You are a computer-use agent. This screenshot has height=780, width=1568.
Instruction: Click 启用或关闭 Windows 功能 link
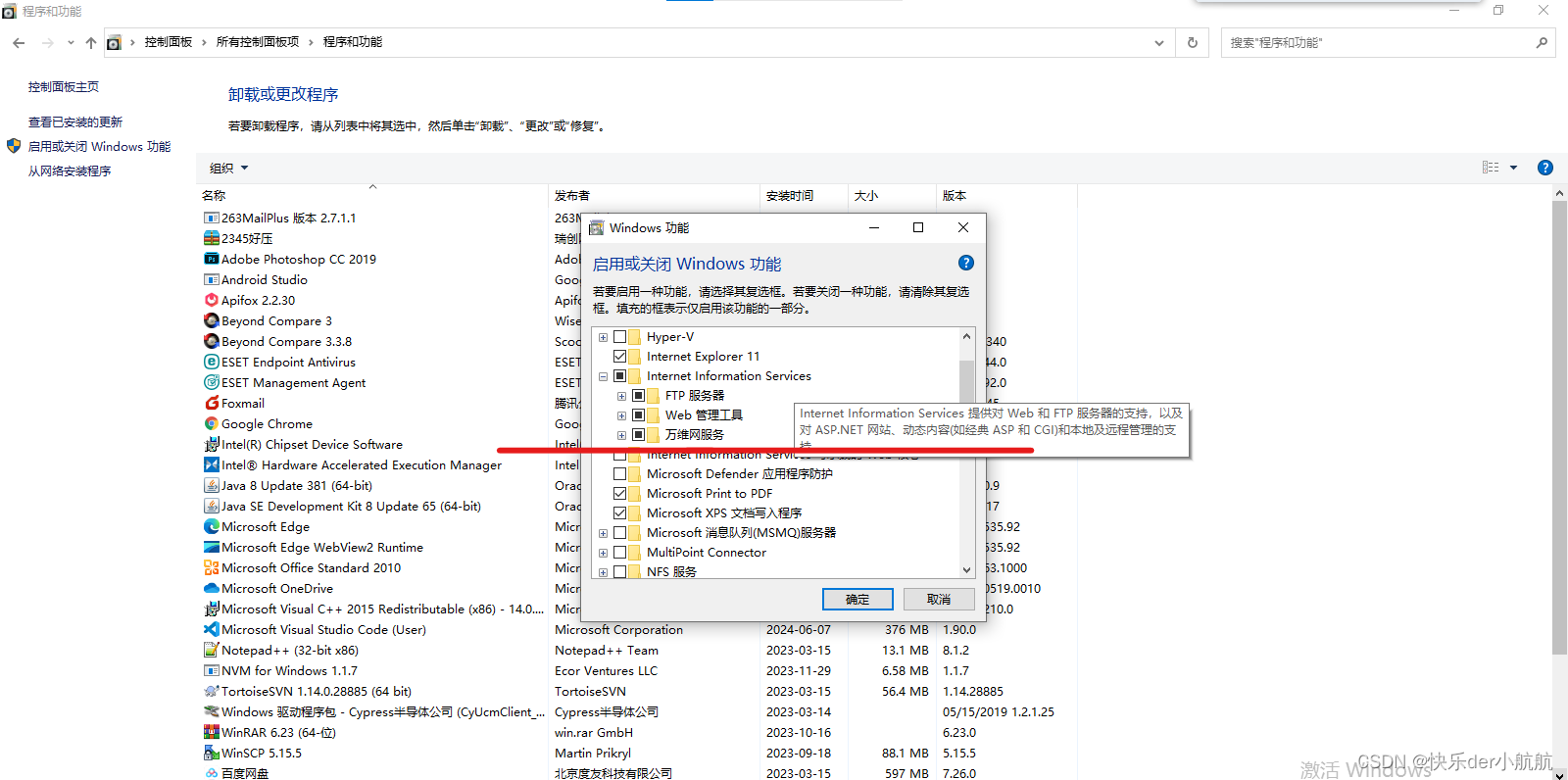tap(99, 146)
